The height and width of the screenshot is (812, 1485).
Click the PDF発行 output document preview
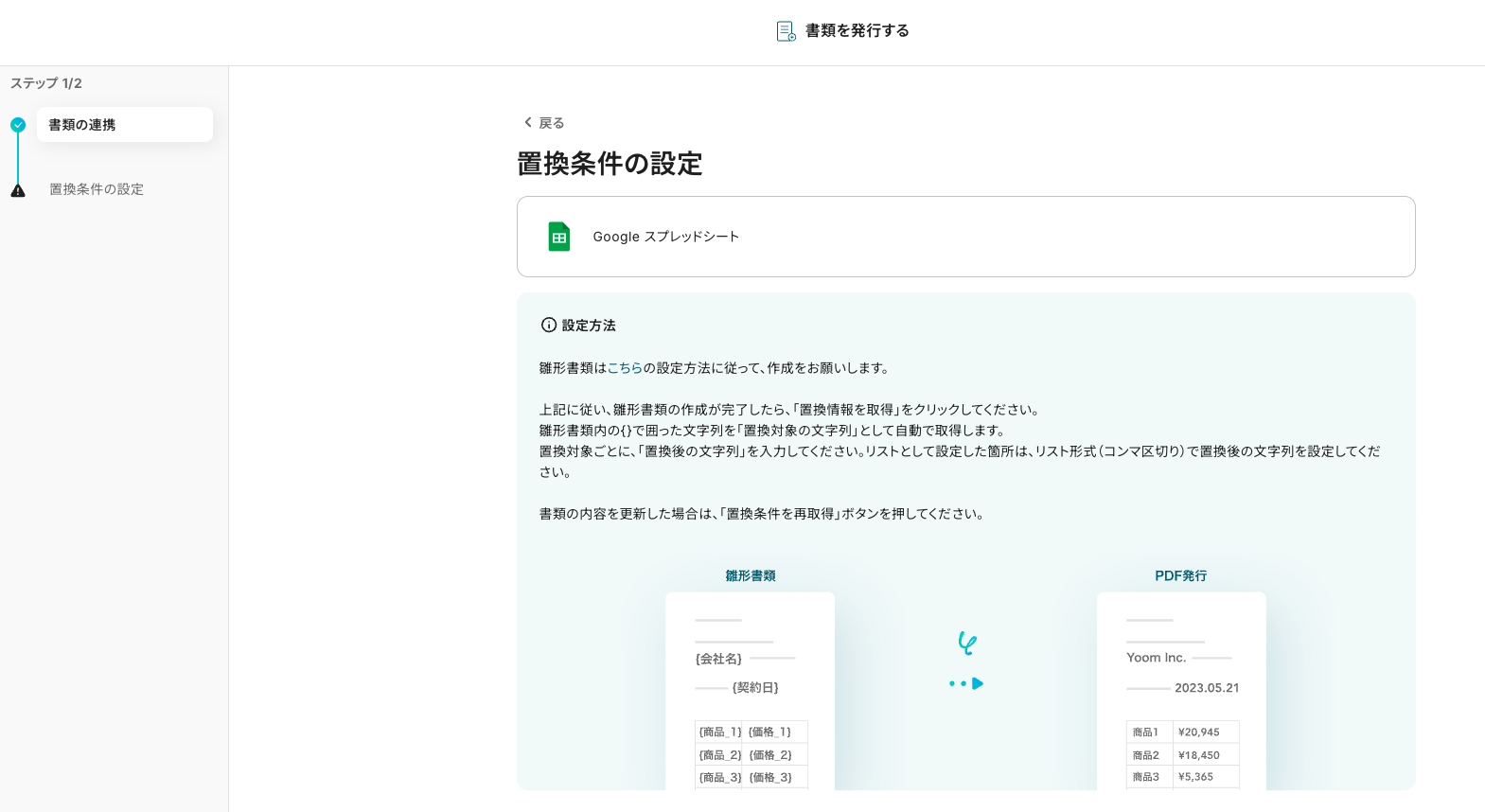(x=1180, y=691)
